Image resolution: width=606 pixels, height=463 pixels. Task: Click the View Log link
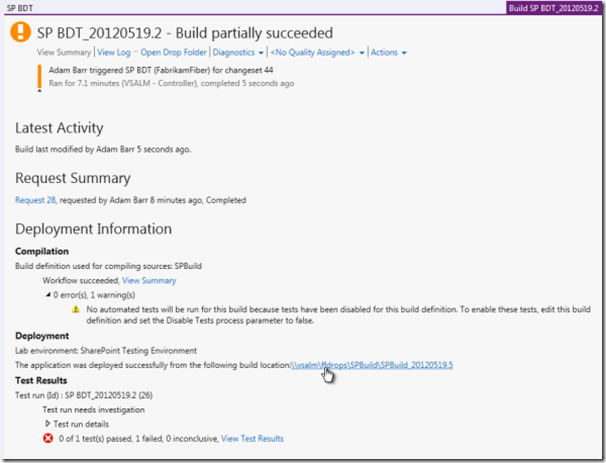click(114, 52)
